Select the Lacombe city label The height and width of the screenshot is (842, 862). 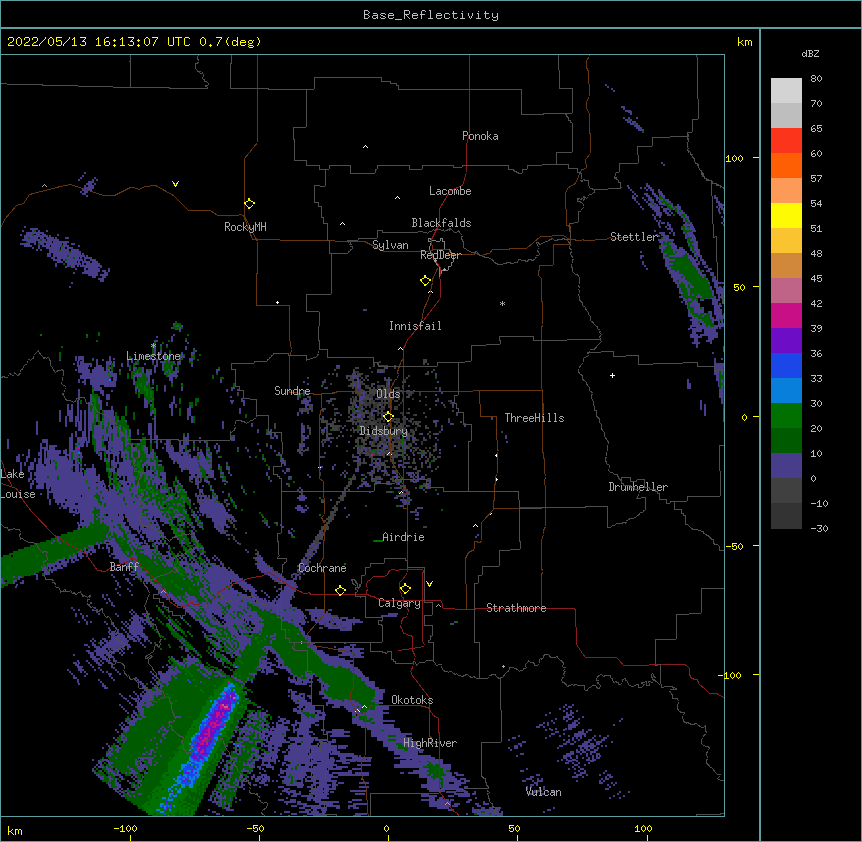tap(450, 191)
